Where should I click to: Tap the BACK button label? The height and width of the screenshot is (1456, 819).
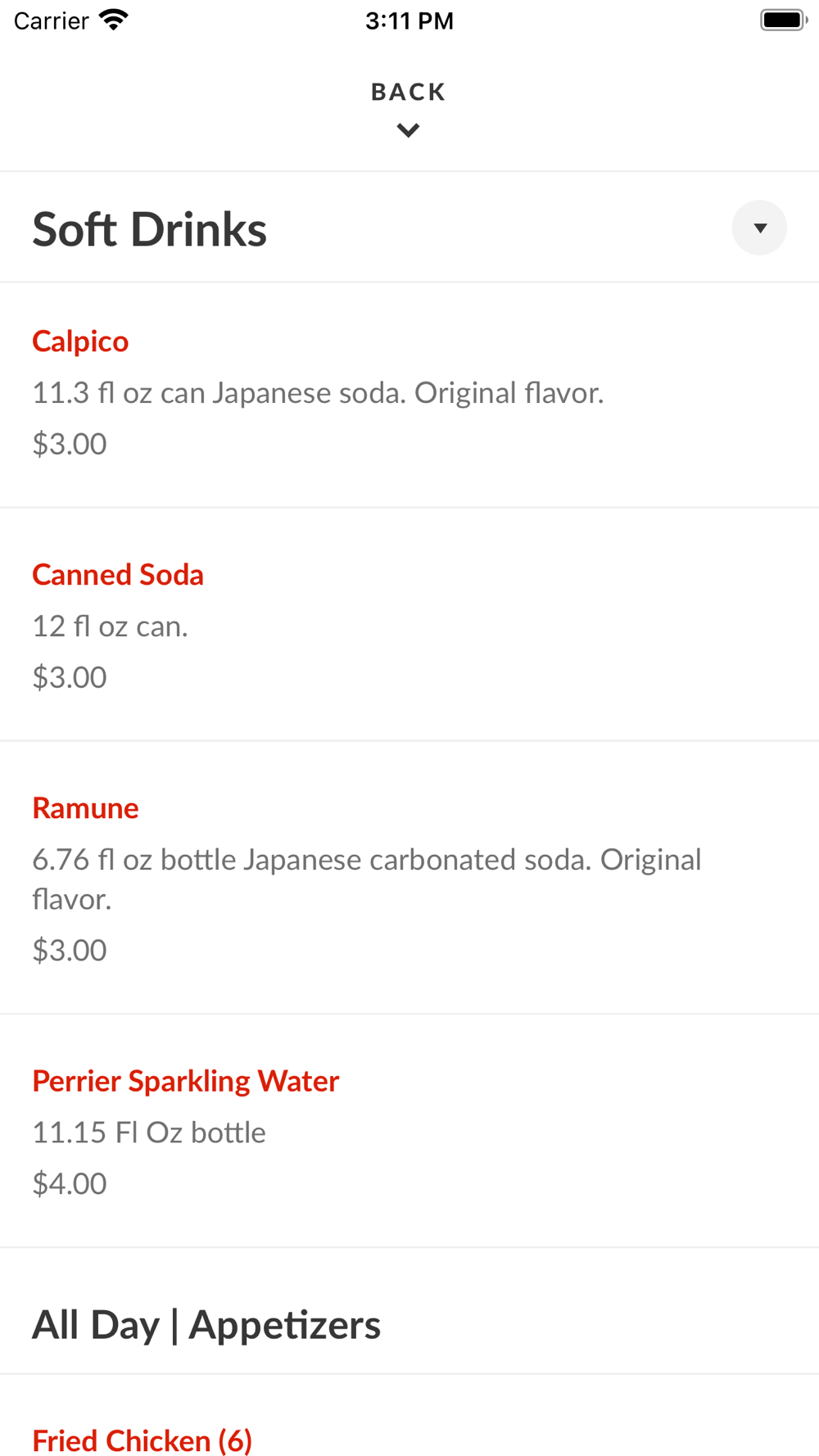(x=408, y=92)
